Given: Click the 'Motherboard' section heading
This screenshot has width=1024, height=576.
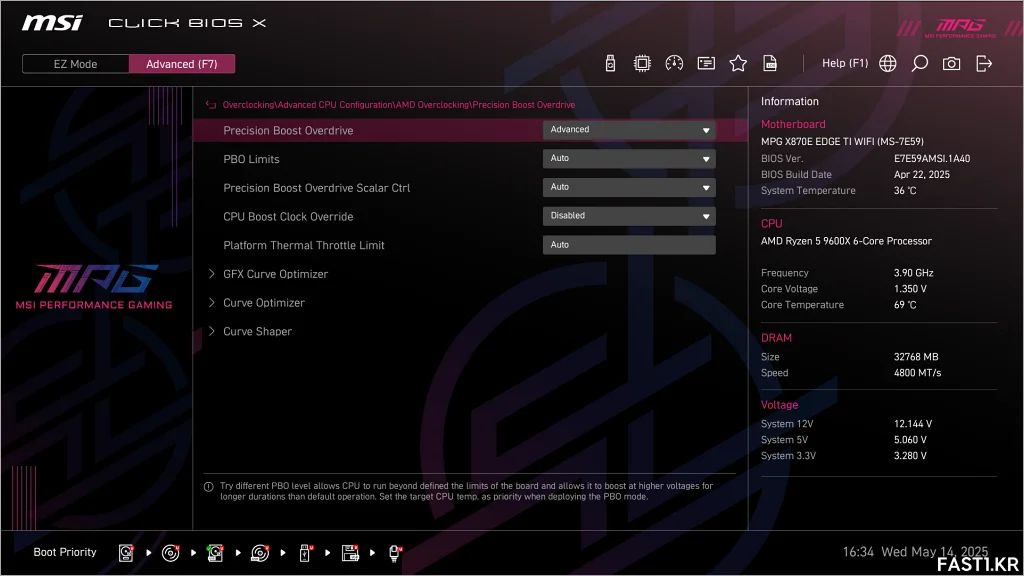Looking at the screenshot, I should click(793, 124).
